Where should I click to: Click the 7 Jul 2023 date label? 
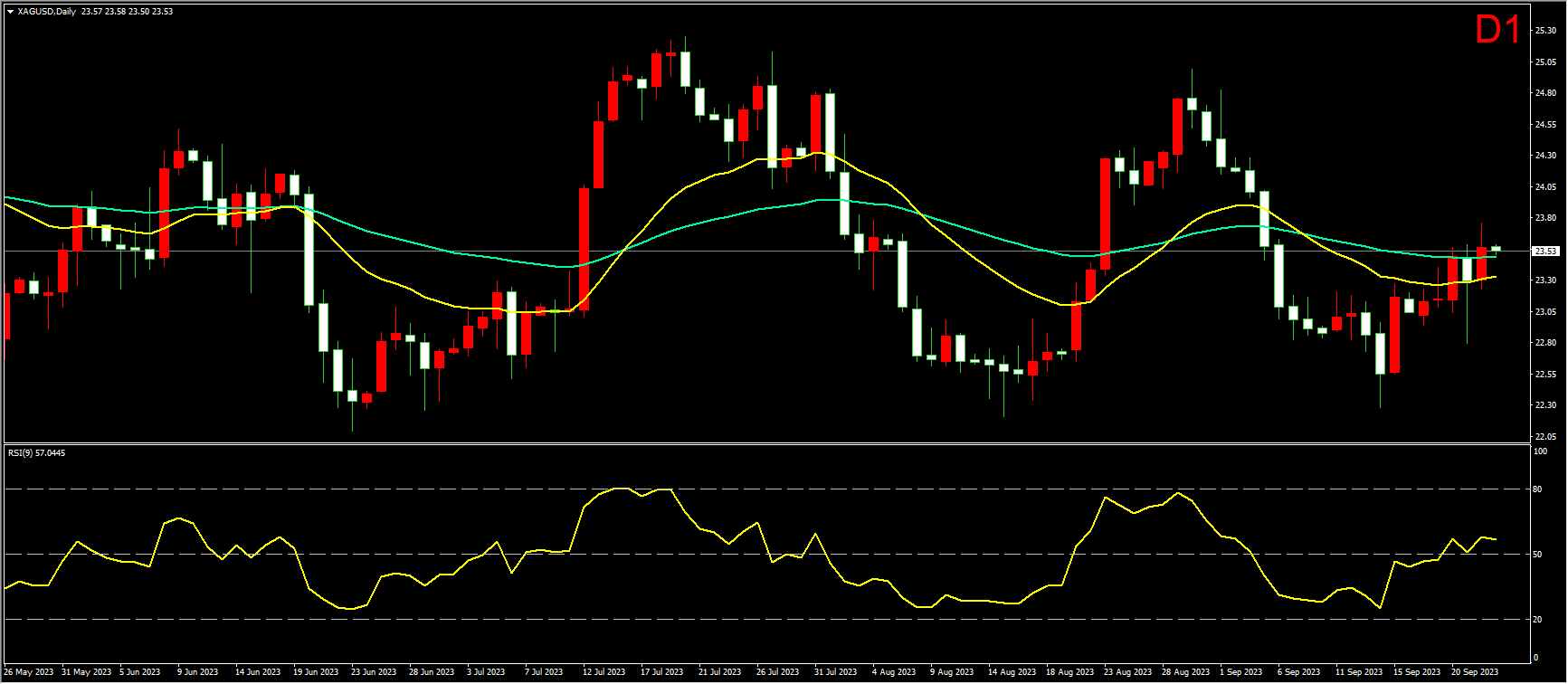[x=545, y=672]
